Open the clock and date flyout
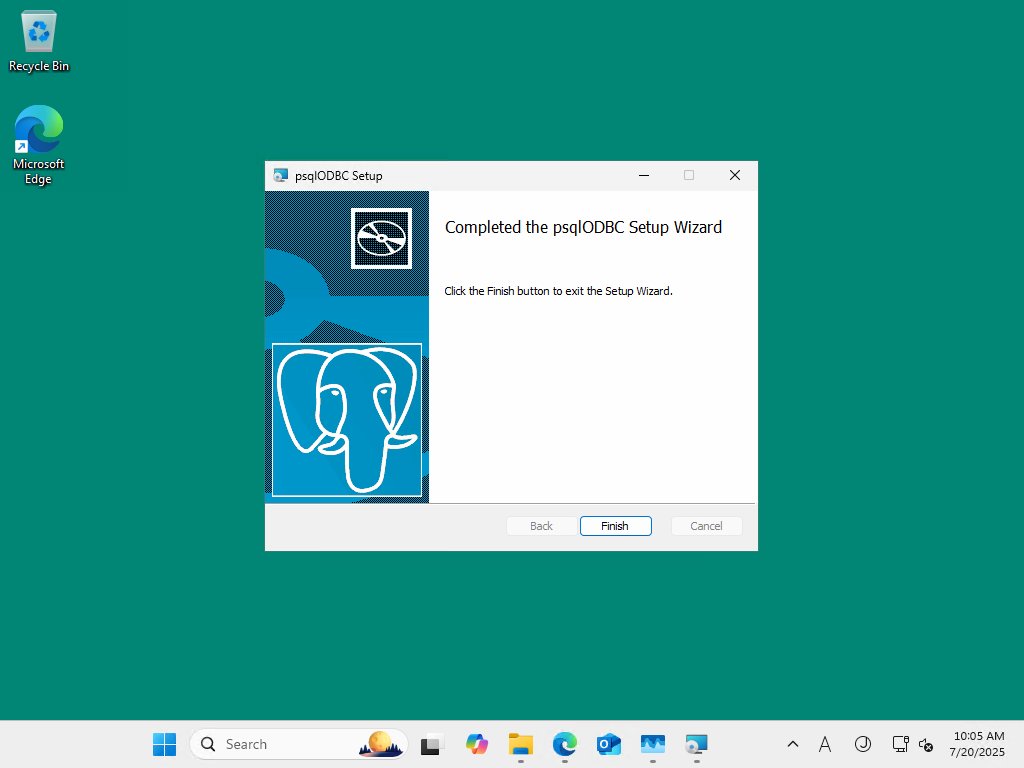The width and height of the screenshot is (1024, 768). click(977, 744)
